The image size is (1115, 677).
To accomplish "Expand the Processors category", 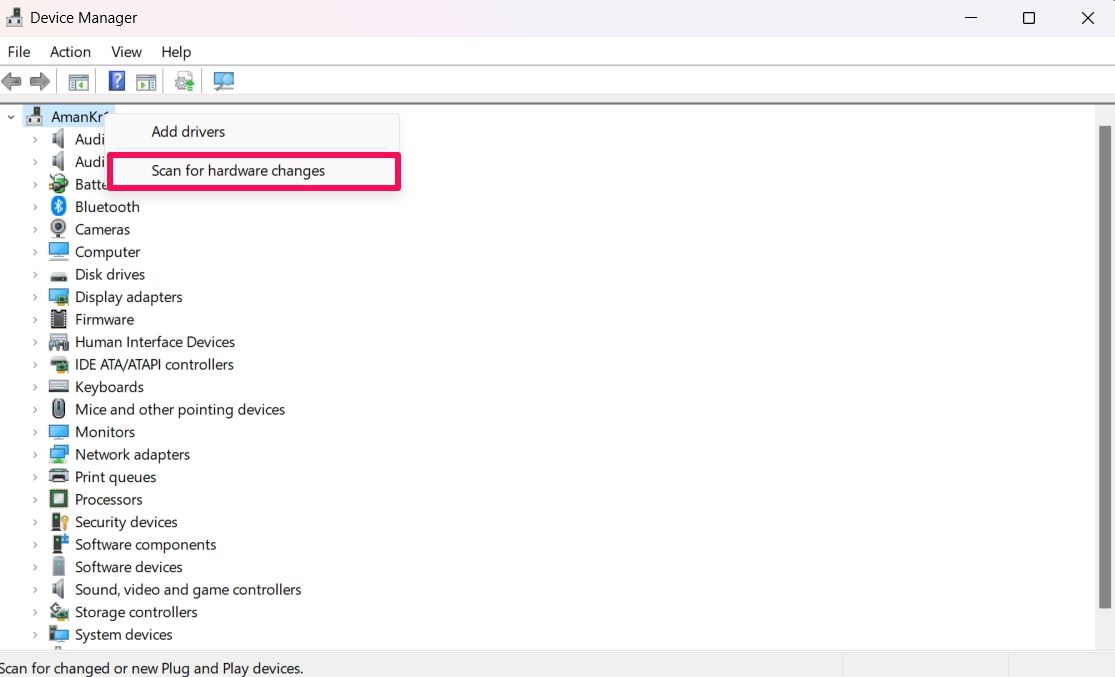I will pyautogui.click(x=35, y=500).
